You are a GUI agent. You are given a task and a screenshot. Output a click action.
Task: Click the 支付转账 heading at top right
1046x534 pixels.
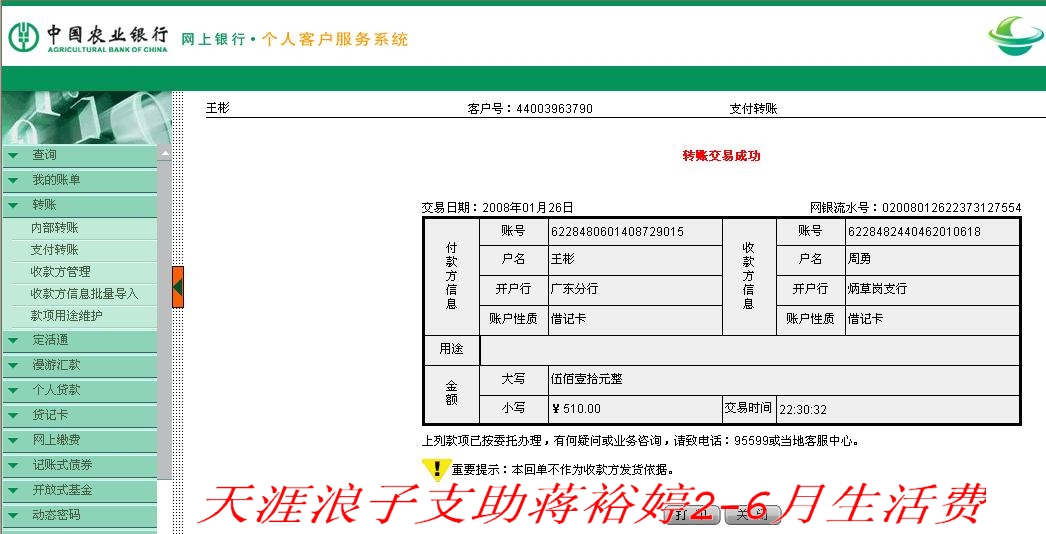[753, 109]
